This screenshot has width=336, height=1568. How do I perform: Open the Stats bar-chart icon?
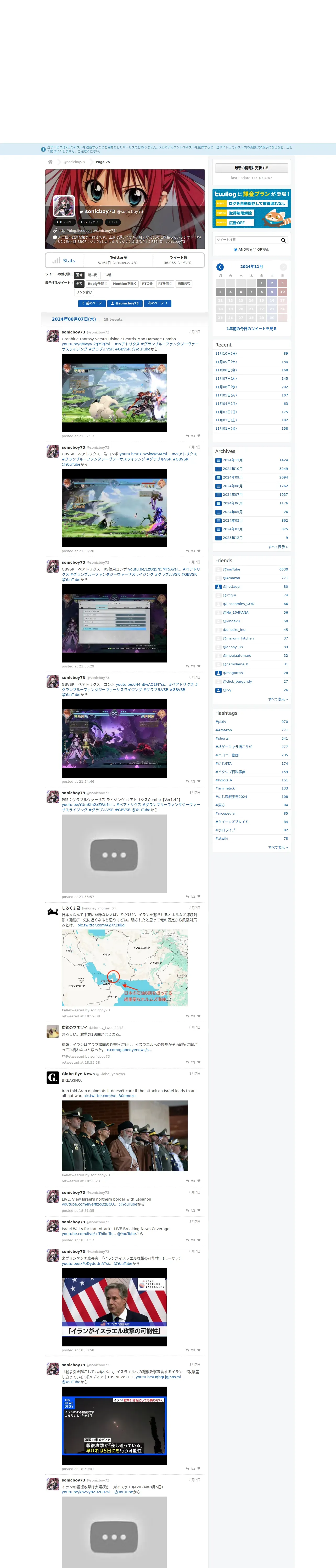[x=56, y=261]
